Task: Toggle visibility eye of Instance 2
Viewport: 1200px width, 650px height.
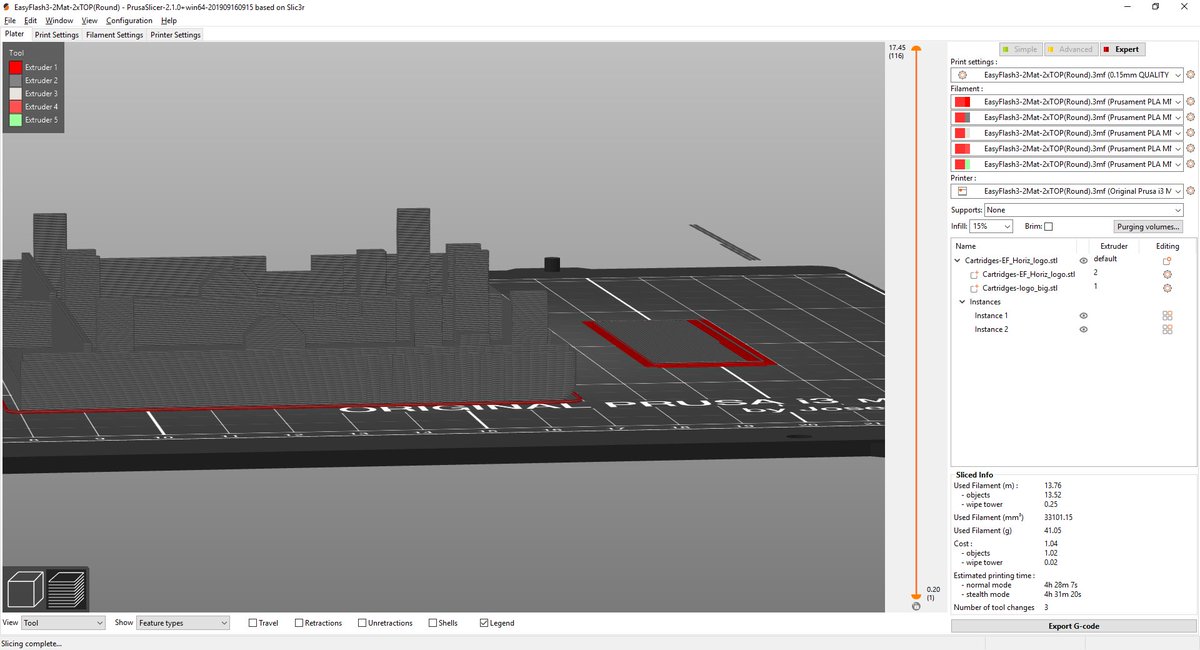Action: pos(1083,330)
